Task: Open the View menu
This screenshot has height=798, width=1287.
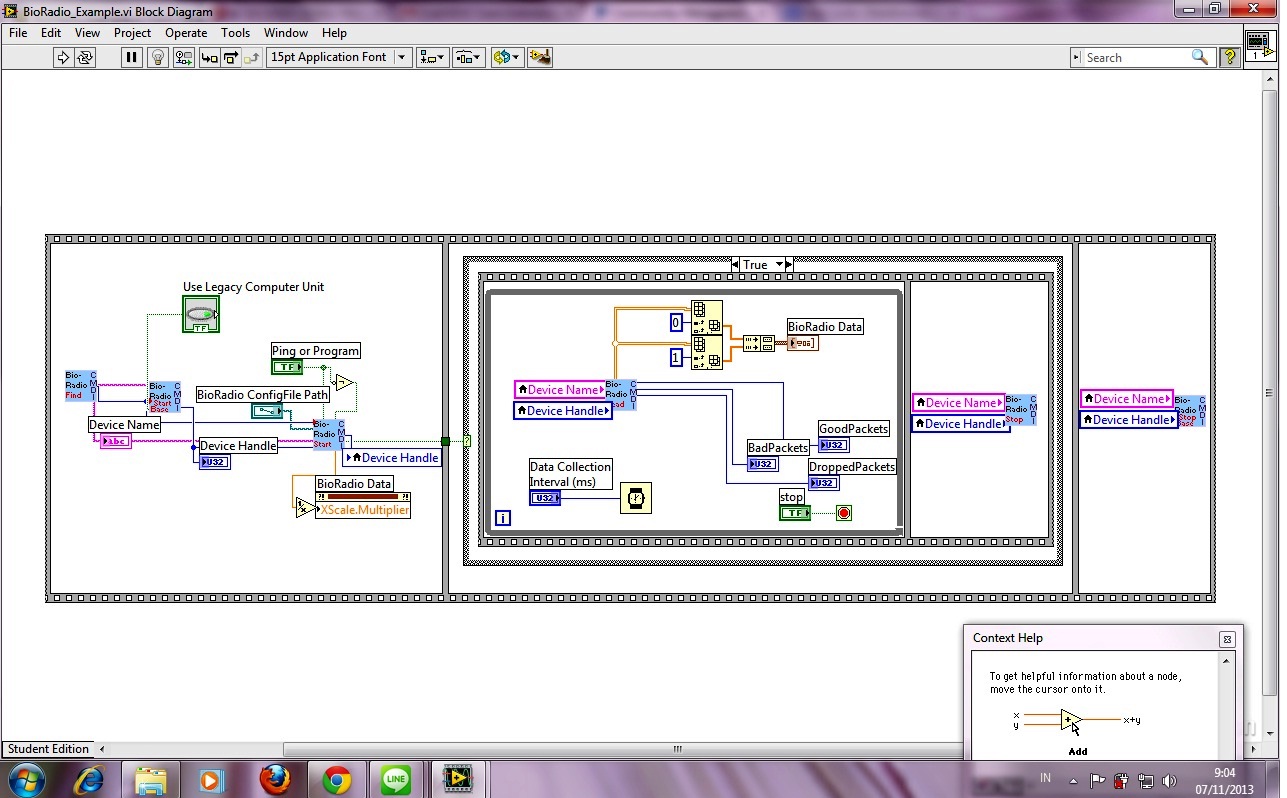Action: [87, 33]
